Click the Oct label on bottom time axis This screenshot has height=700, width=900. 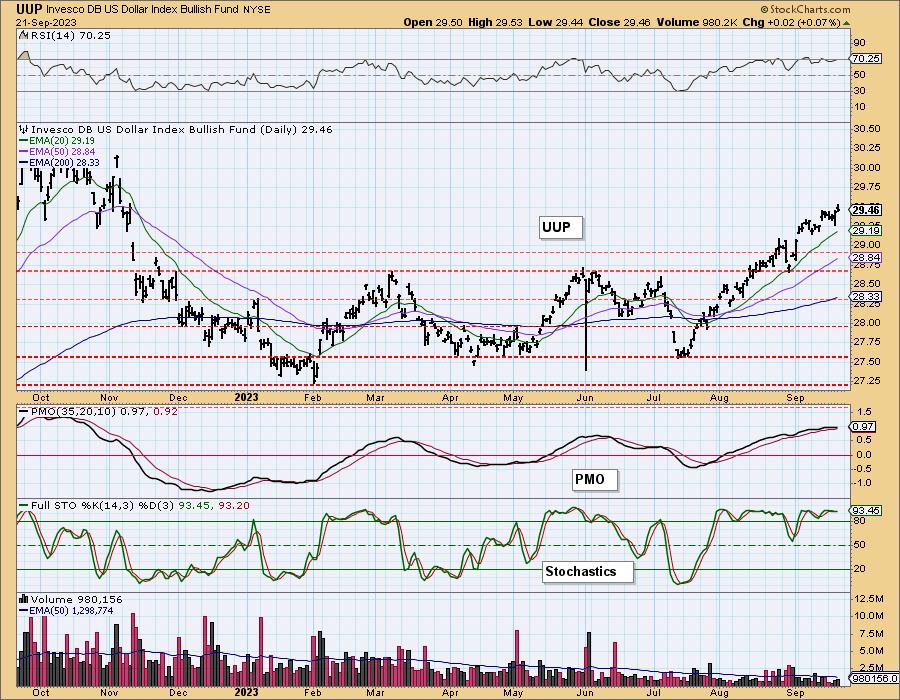click(41, 692)
